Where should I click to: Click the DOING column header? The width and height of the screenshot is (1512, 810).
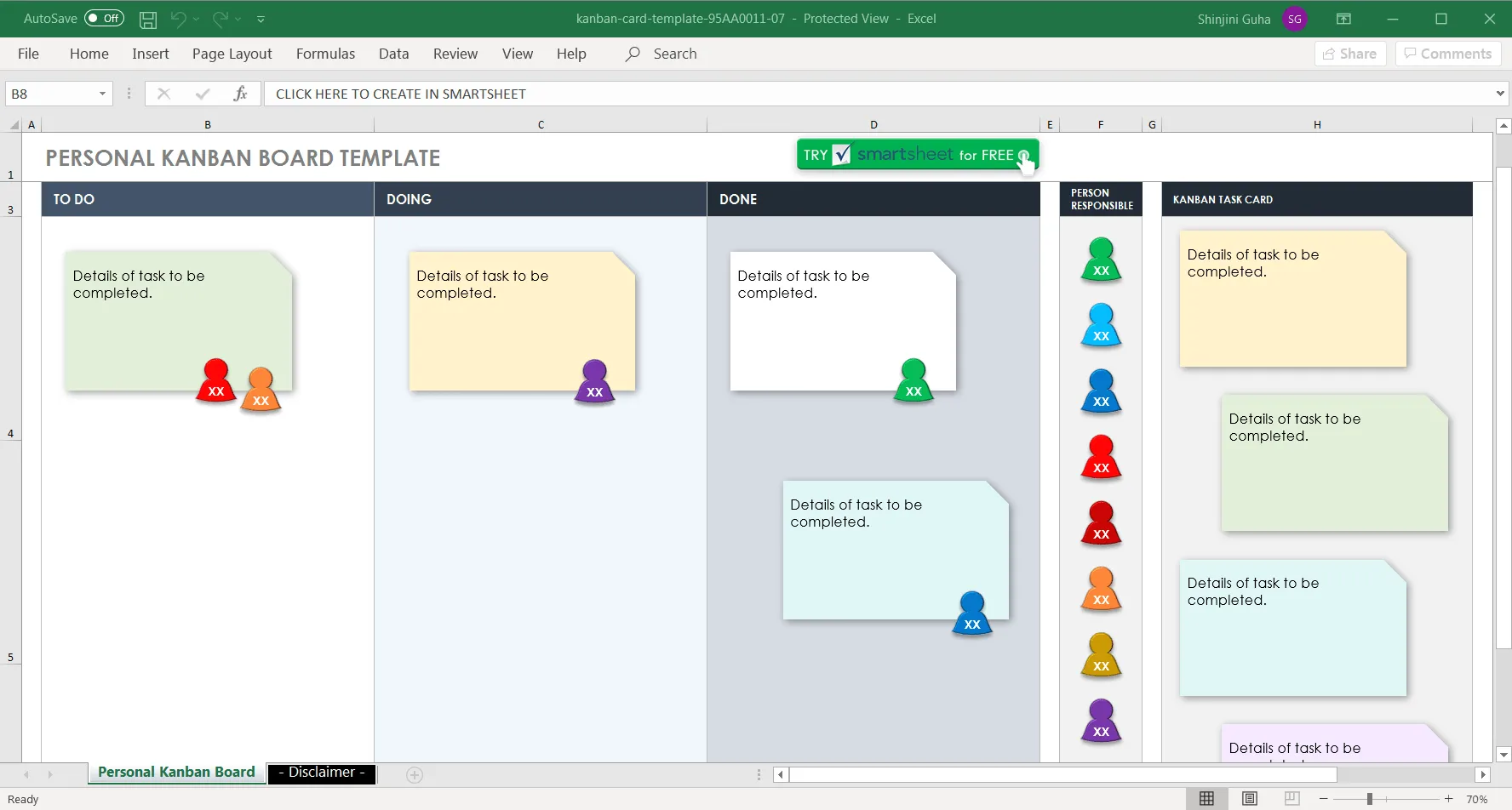tap(541, 199)
